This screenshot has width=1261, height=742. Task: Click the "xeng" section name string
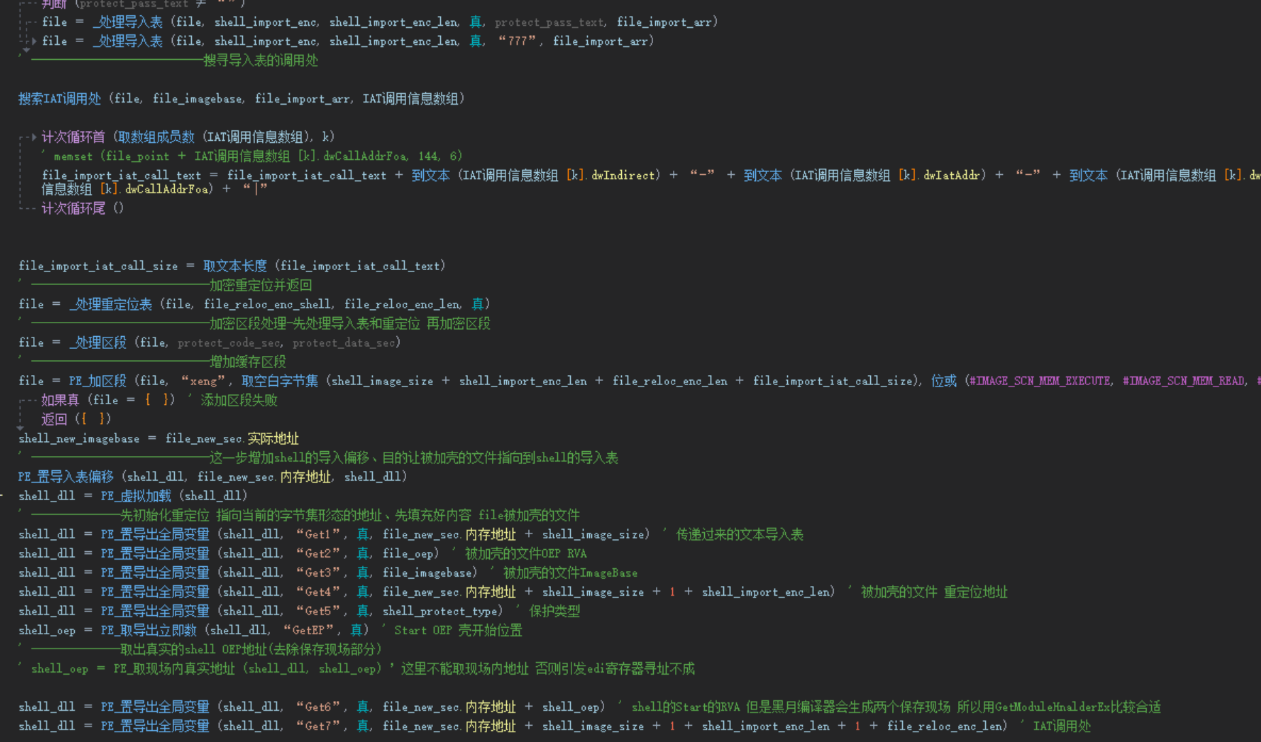(x=201, y=381)
